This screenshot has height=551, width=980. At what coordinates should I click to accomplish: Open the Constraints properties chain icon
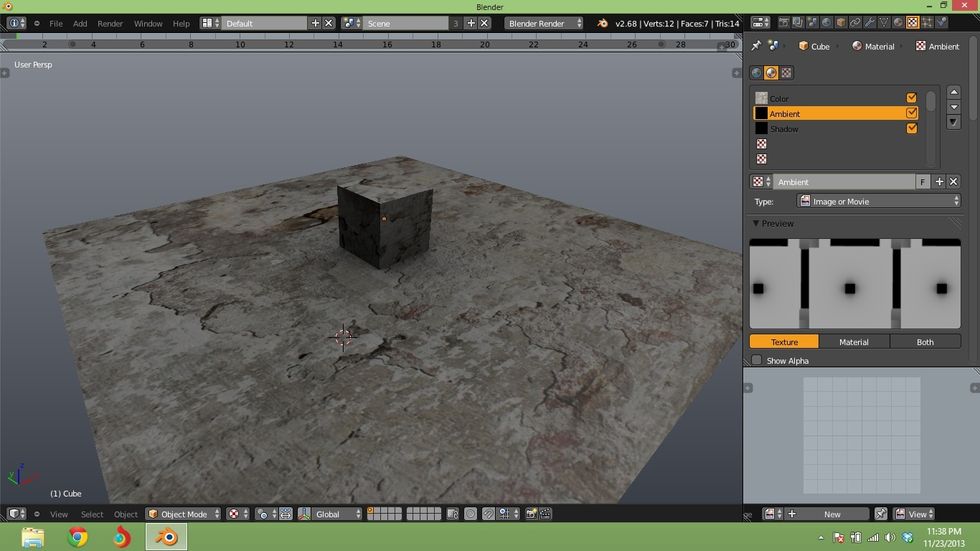(856, 22)
